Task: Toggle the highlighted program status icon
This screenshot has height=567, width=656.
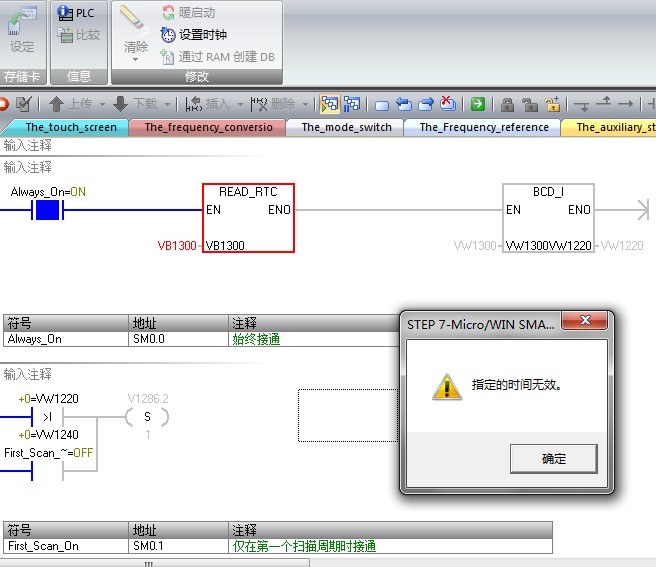Action: click(x=329, y=104)
